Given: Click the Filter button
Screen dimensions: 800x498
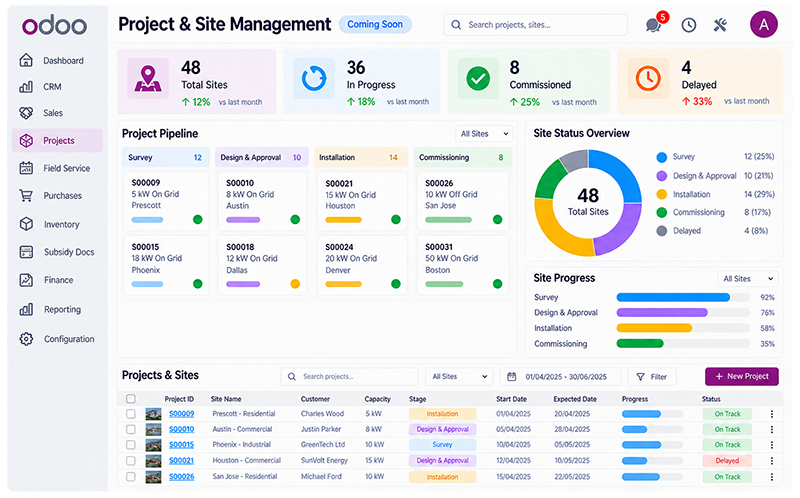Looking at the screenshot, I should pyautogui.click(x=652, y=377).
